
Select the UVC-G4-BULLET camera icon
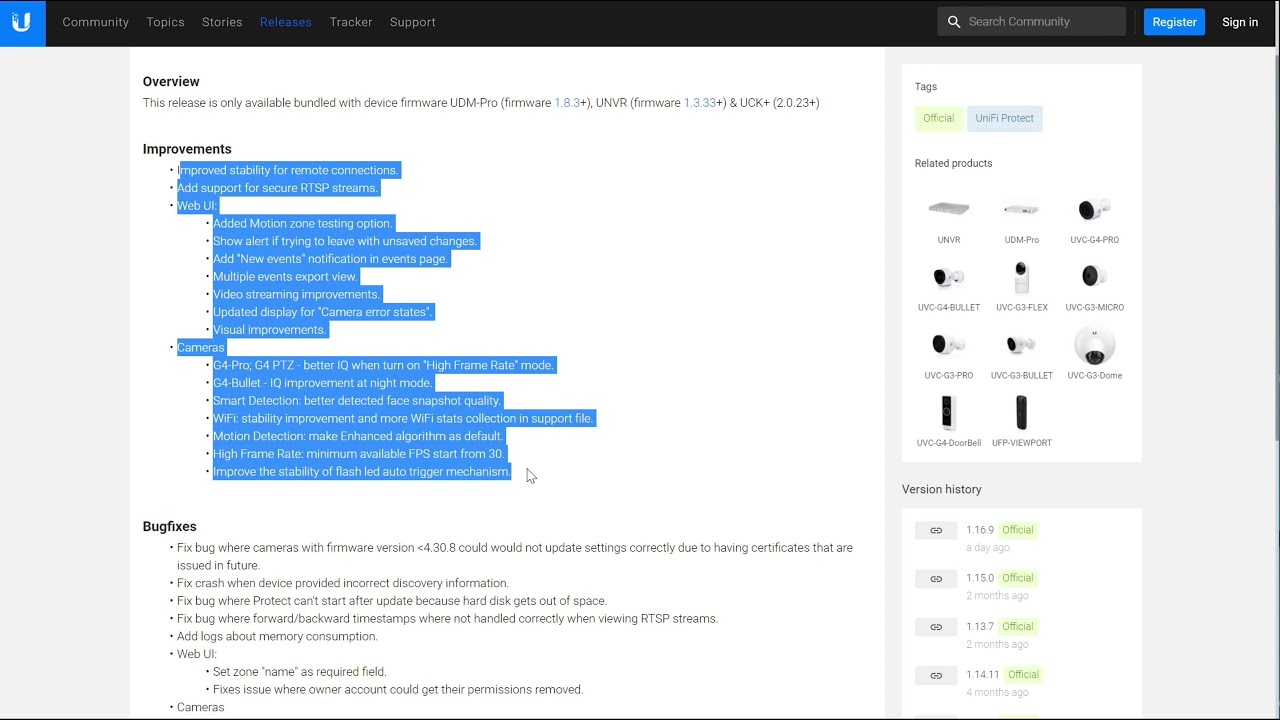point(949,277)
